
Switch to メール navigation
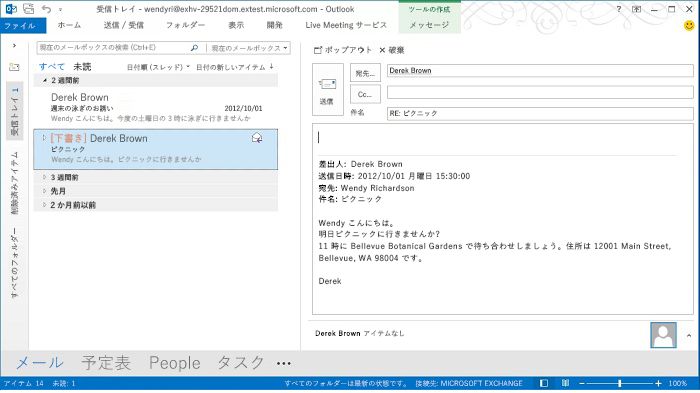click(x=40, y=362)
